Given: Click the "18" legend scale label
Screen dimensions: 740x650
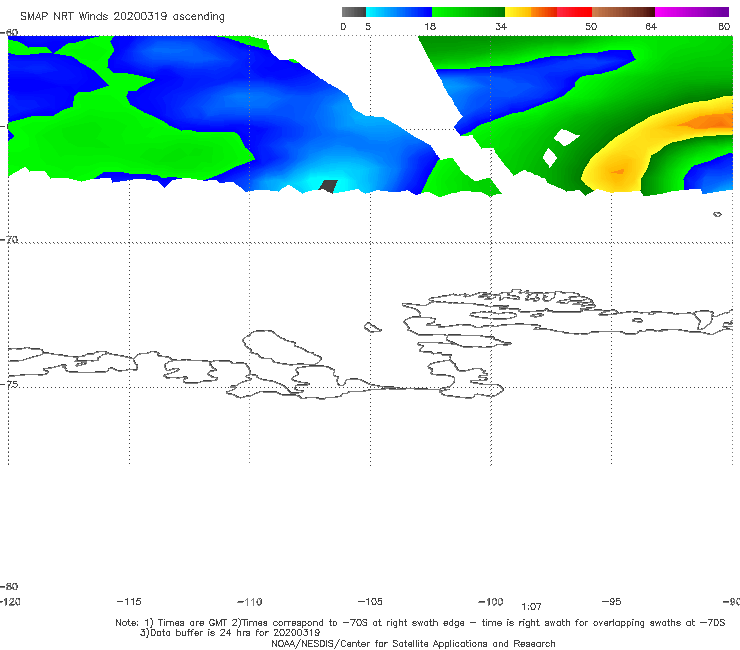Looking at the screenshot, I should pyautogui.click(x=430, y=26).
